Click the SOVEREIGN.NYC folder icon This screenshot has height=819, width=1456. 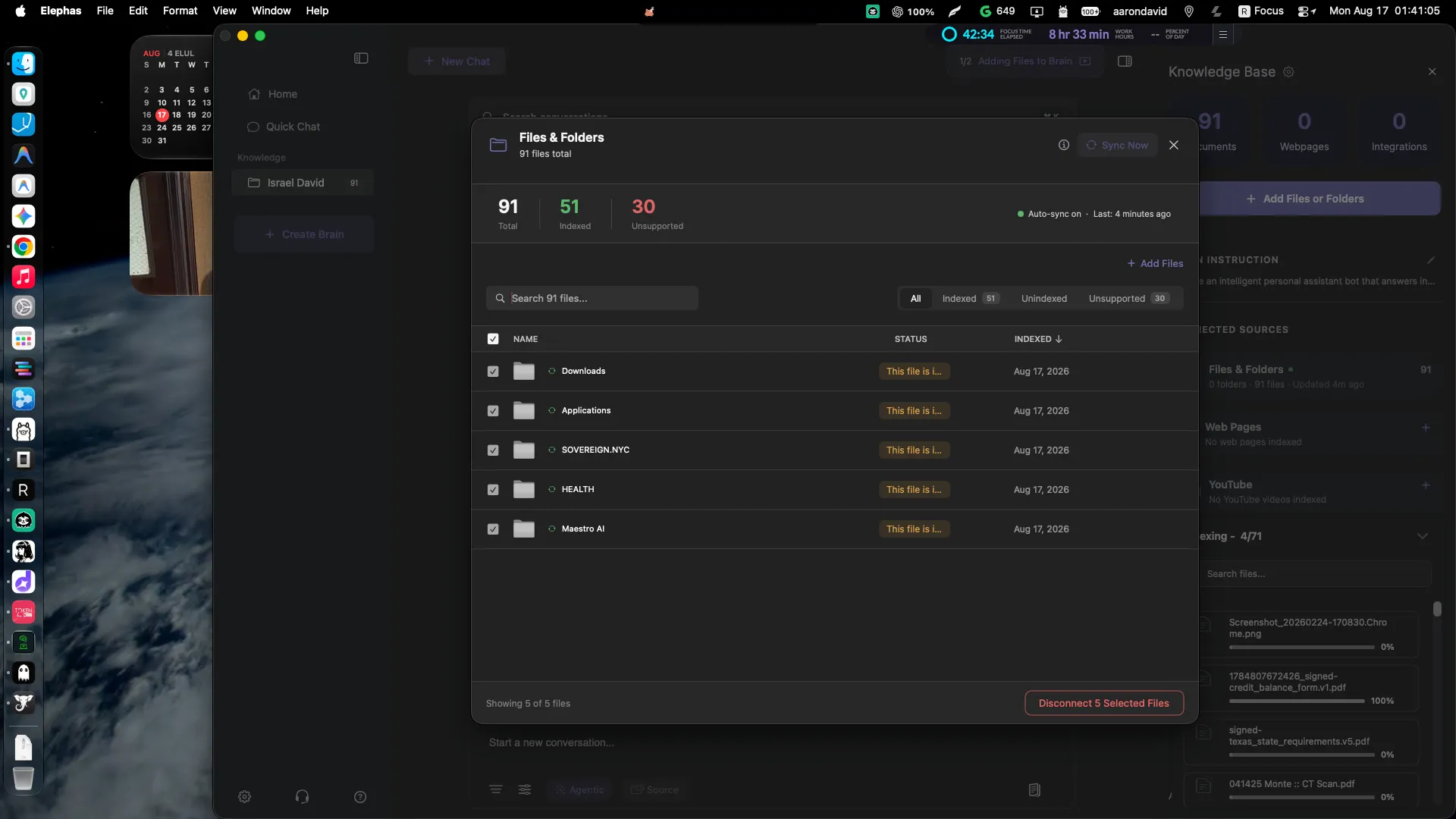(x=523, y=450)
